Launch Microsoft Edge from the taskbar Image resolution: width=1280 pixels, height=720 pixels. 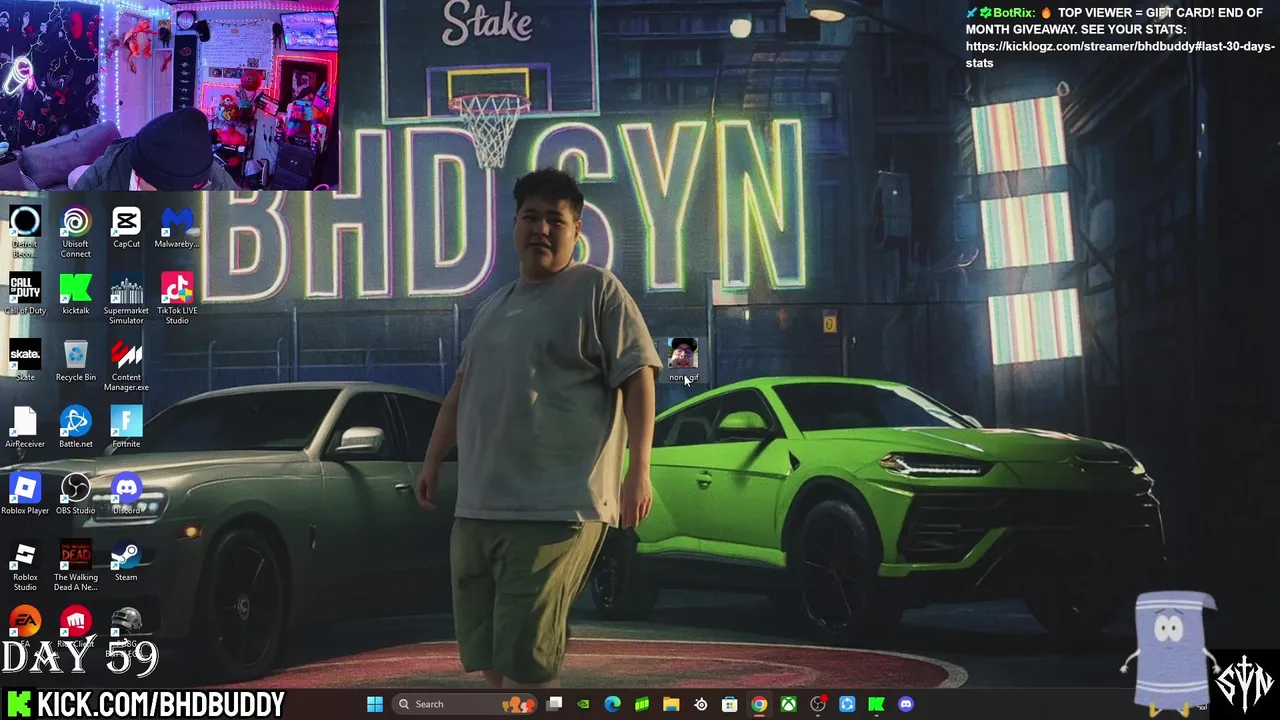[x=613, y=704]
